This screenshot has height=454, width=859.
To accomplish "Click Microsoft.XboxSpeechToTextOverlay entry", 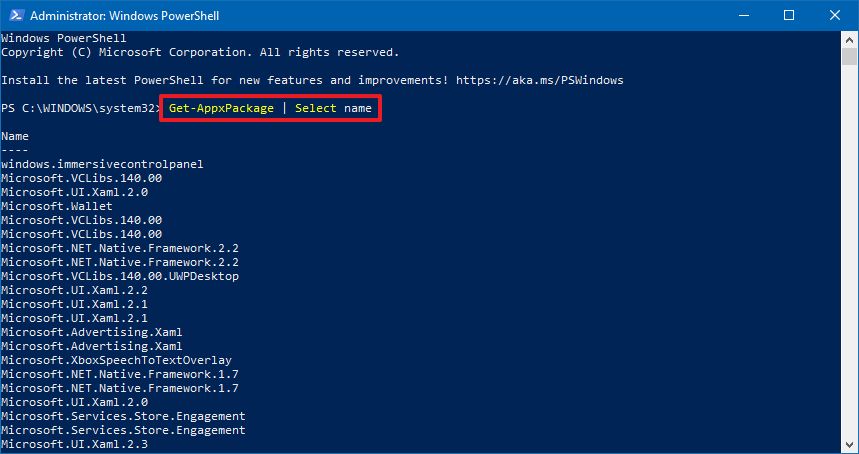I will click(x=117, y=360).
